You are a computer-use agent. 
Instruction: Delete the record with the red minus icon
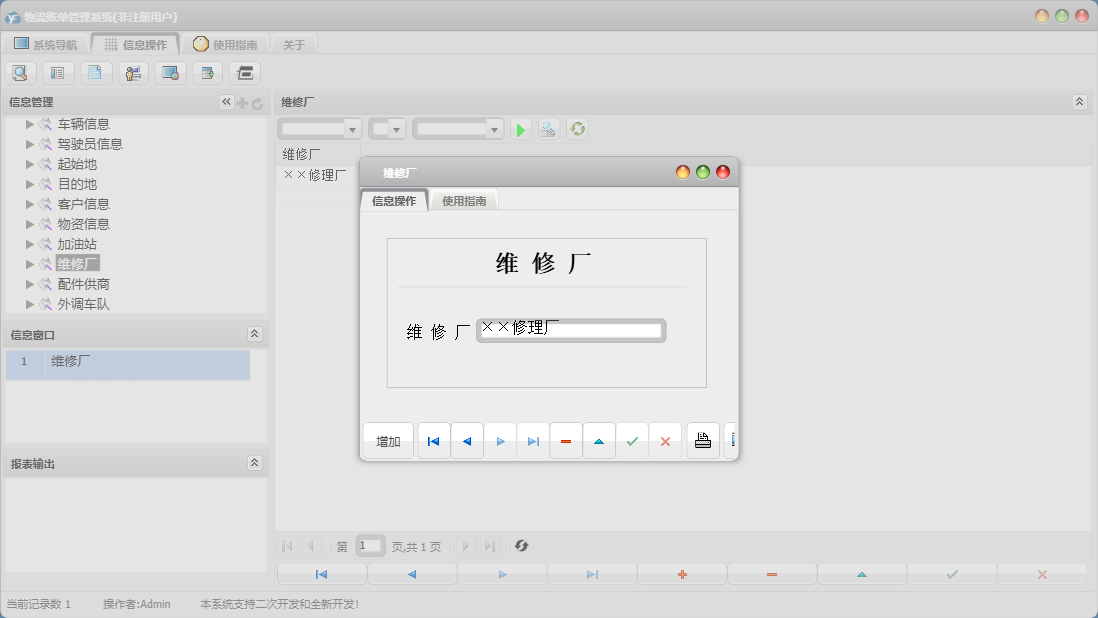[x=565, y=440]
